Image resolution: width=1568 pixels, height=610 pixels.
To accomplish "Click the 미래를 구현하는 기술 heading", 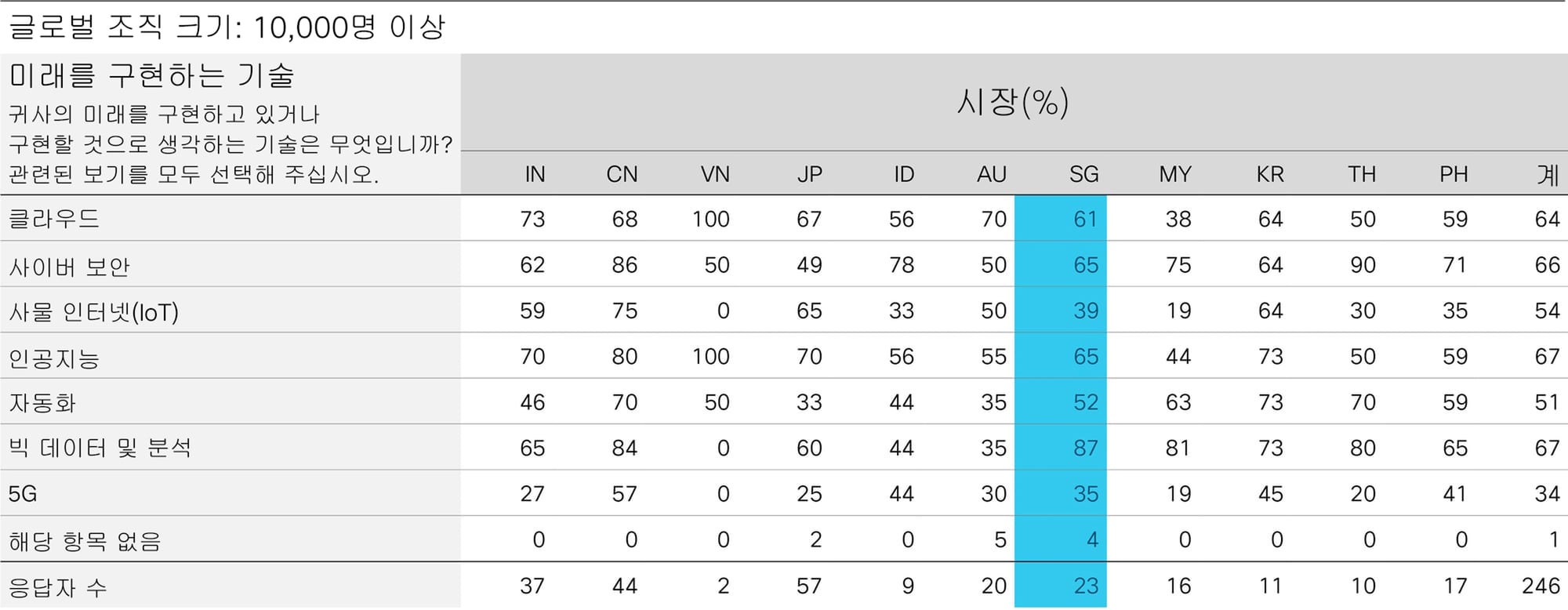I will click(151, 75).
